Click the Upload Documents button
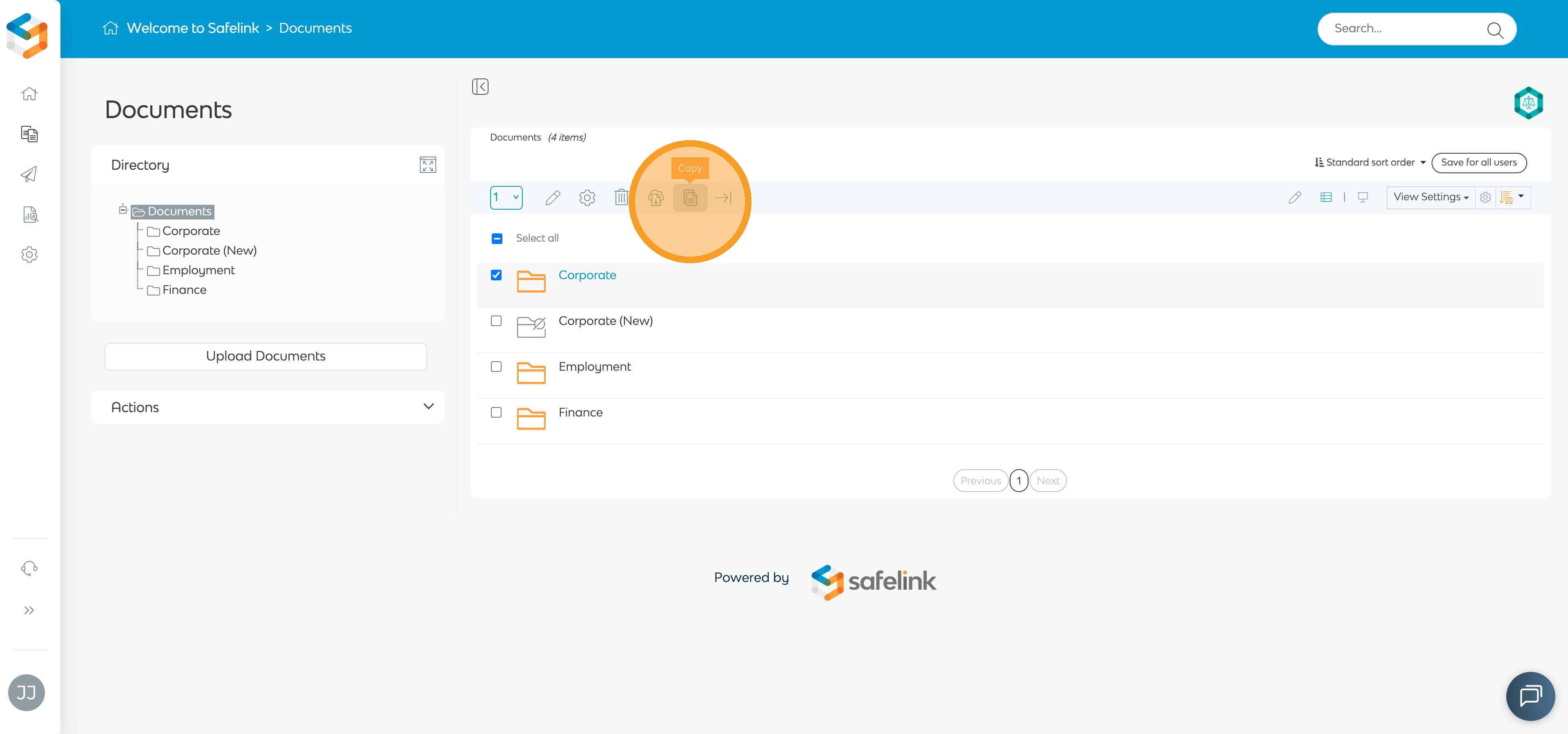This screenshot has height=734, width=1568. point(265,356)
